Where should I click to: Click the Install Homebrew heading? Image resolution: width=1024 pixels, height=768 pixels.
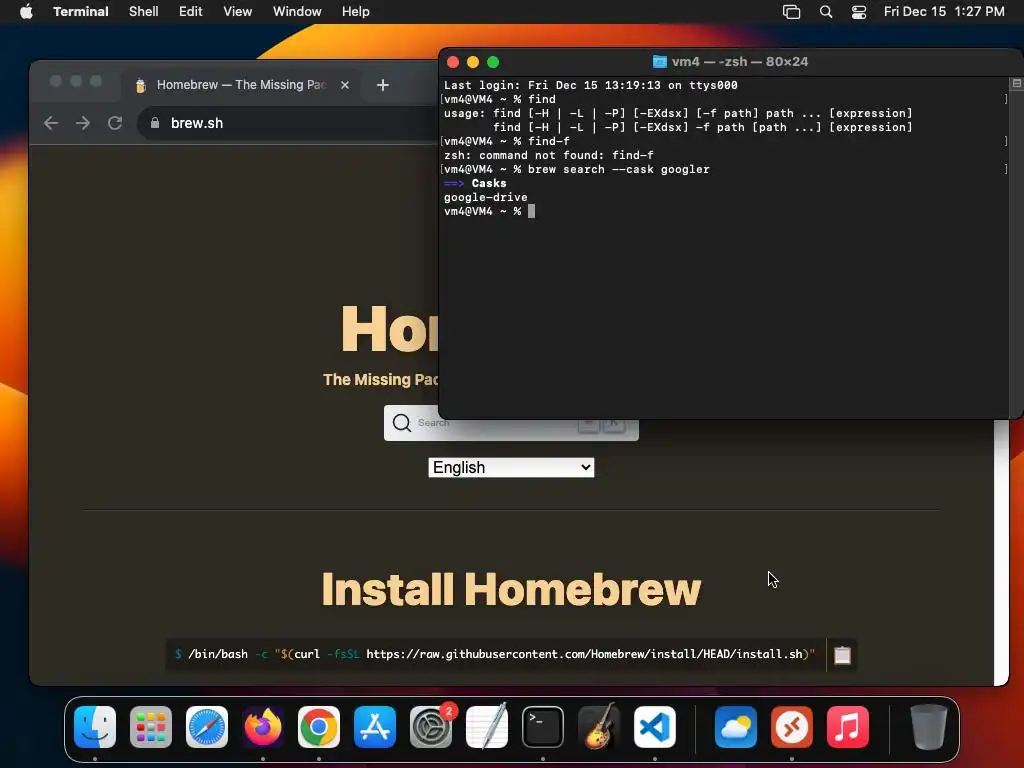(511, 589)
